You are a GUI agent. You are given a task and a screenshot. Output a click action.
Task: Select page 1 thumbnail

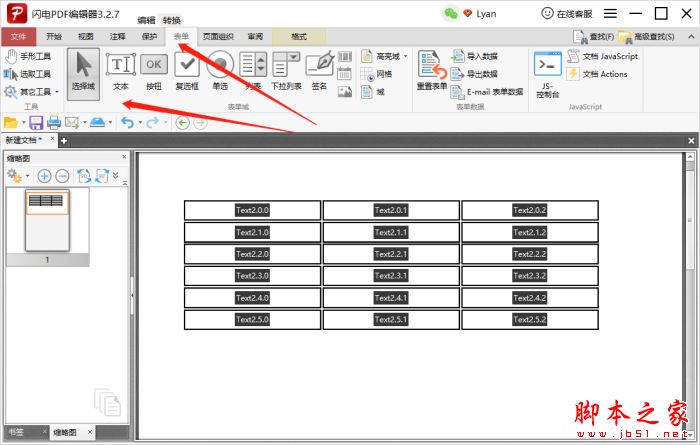(x=47, y=220)
